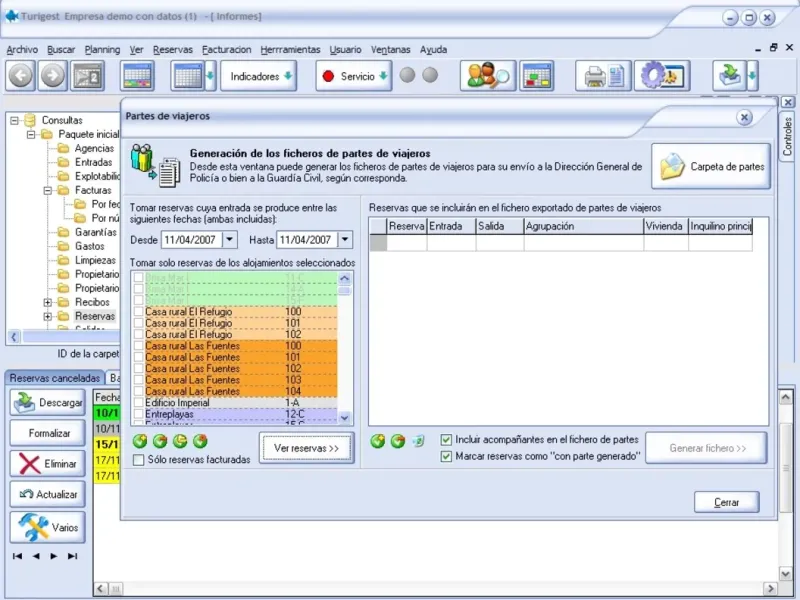The image size is (800, 600).
Task: Check Casa rural El Refugio 102
Action: coord(138,334)
